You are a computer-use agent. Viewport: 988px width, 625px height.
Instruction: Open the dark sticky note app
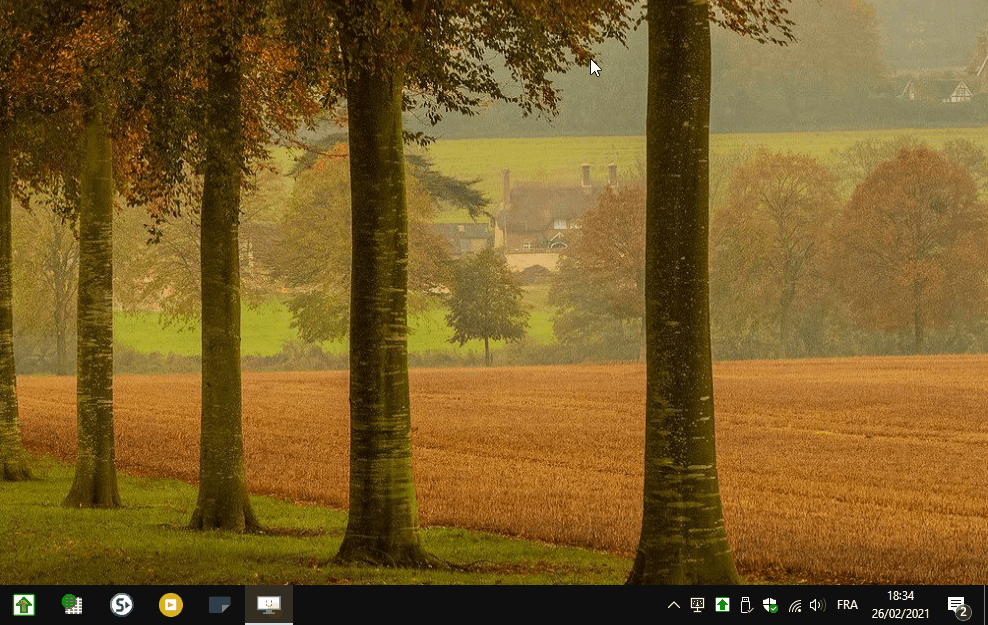[220, 605]
